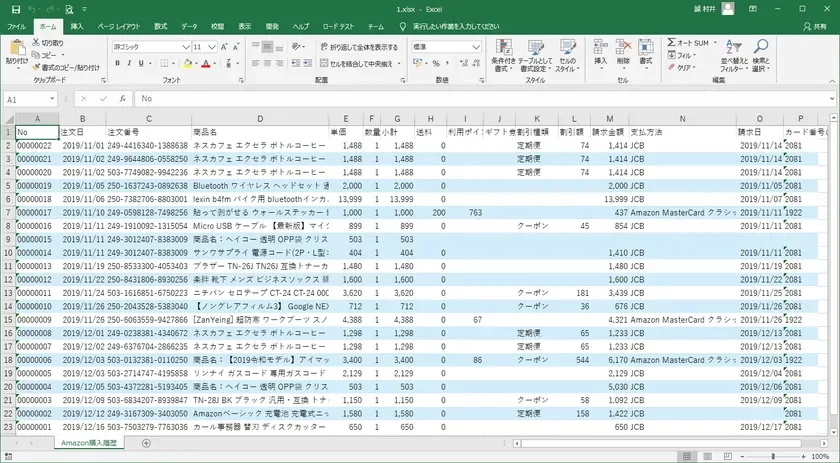The width and height of the screenshot is (840, 463).
Task: Toggle Wrap Text (折り返して全体を表示する)
Action: tap(359, 47)
